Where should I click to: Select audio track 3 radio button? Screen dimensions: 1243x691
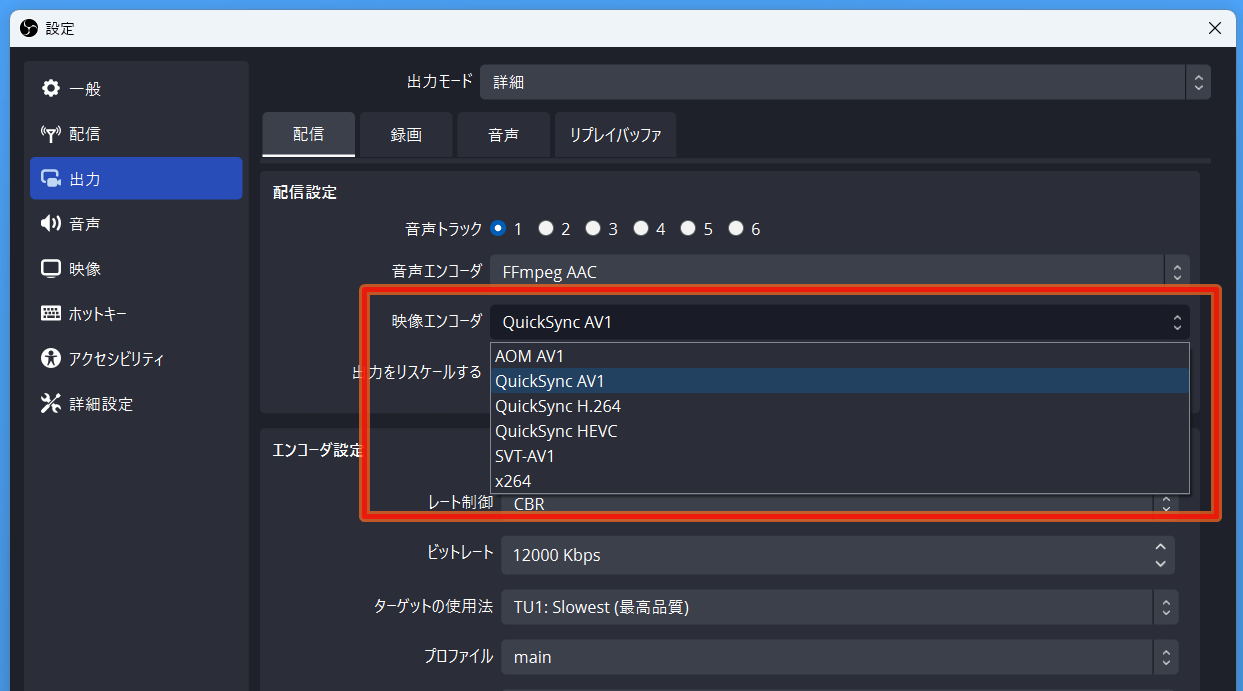click(x=593, y=229)
